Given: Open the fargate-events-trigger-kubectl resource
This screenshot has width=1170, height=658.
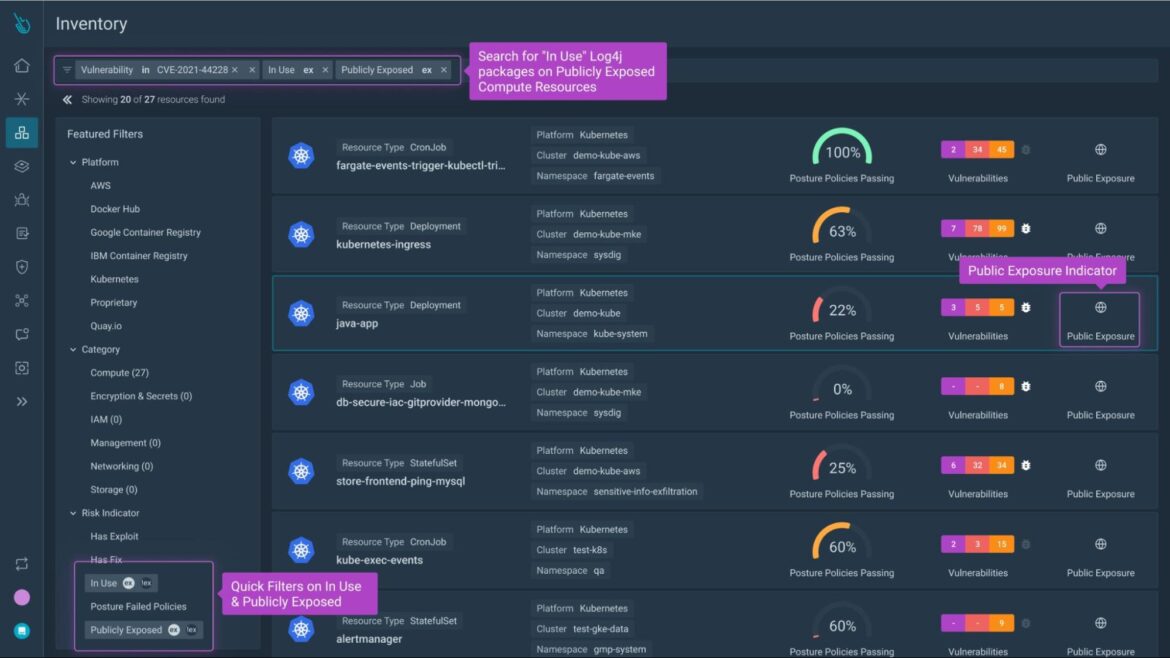Looking at the screenshot, I should click(420, 166).
